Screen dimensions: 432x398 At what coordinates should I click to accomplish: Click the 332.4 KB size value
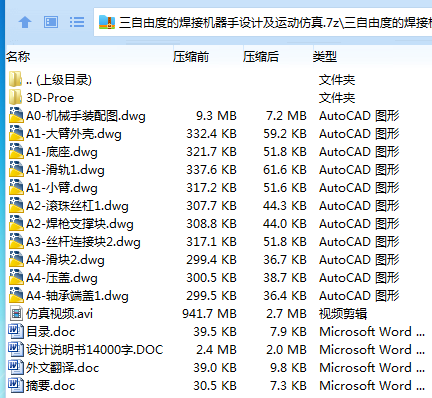click(211, 134)
